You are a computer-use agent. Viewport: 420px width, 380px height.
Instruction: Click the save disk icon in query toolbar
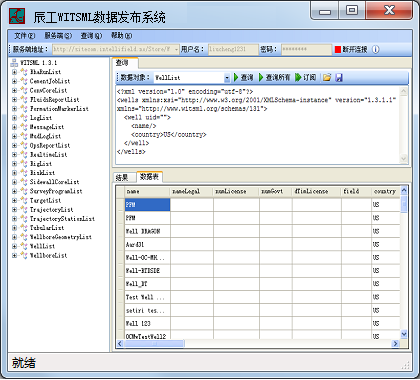pyautogui.click(x=339, y=78)
